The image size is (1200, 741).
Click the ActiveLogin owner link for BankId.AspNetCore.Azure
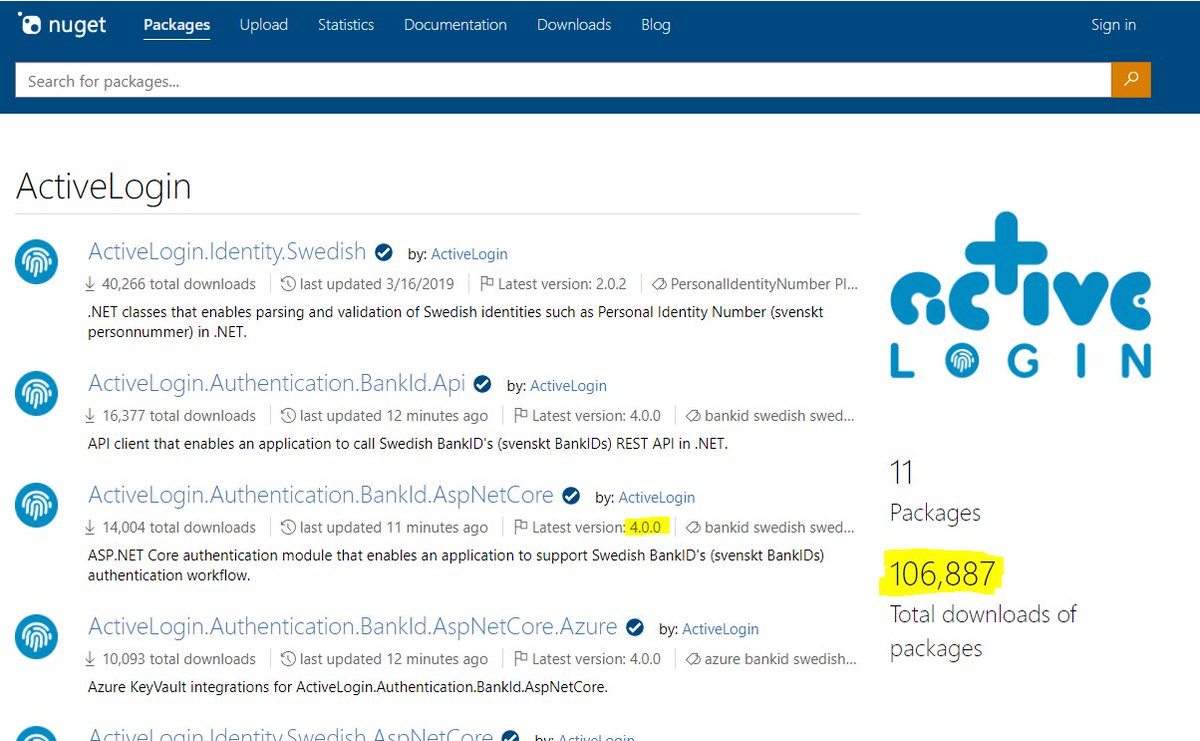point(720,630)
